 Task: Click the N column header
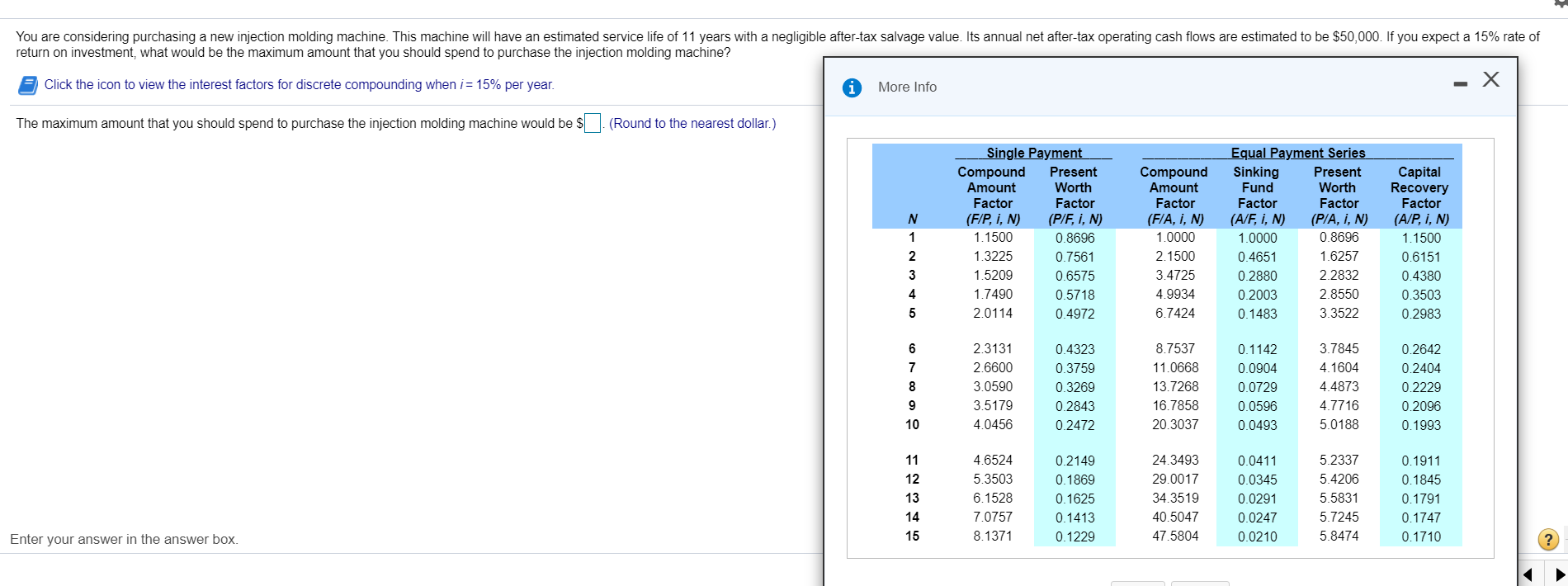(x=912, y=220)
